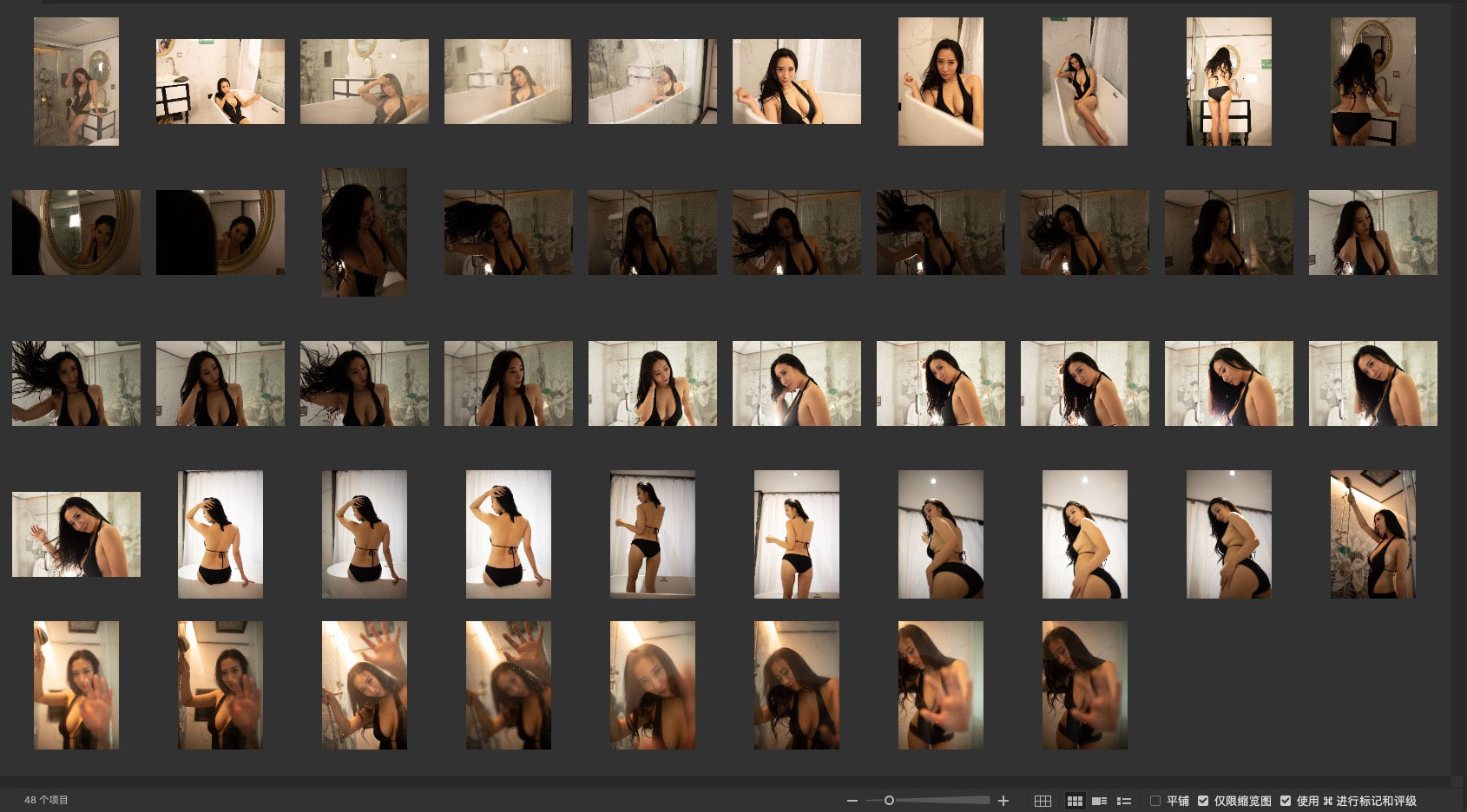Select back-view photo standing at black vanity

(1228, 82)
